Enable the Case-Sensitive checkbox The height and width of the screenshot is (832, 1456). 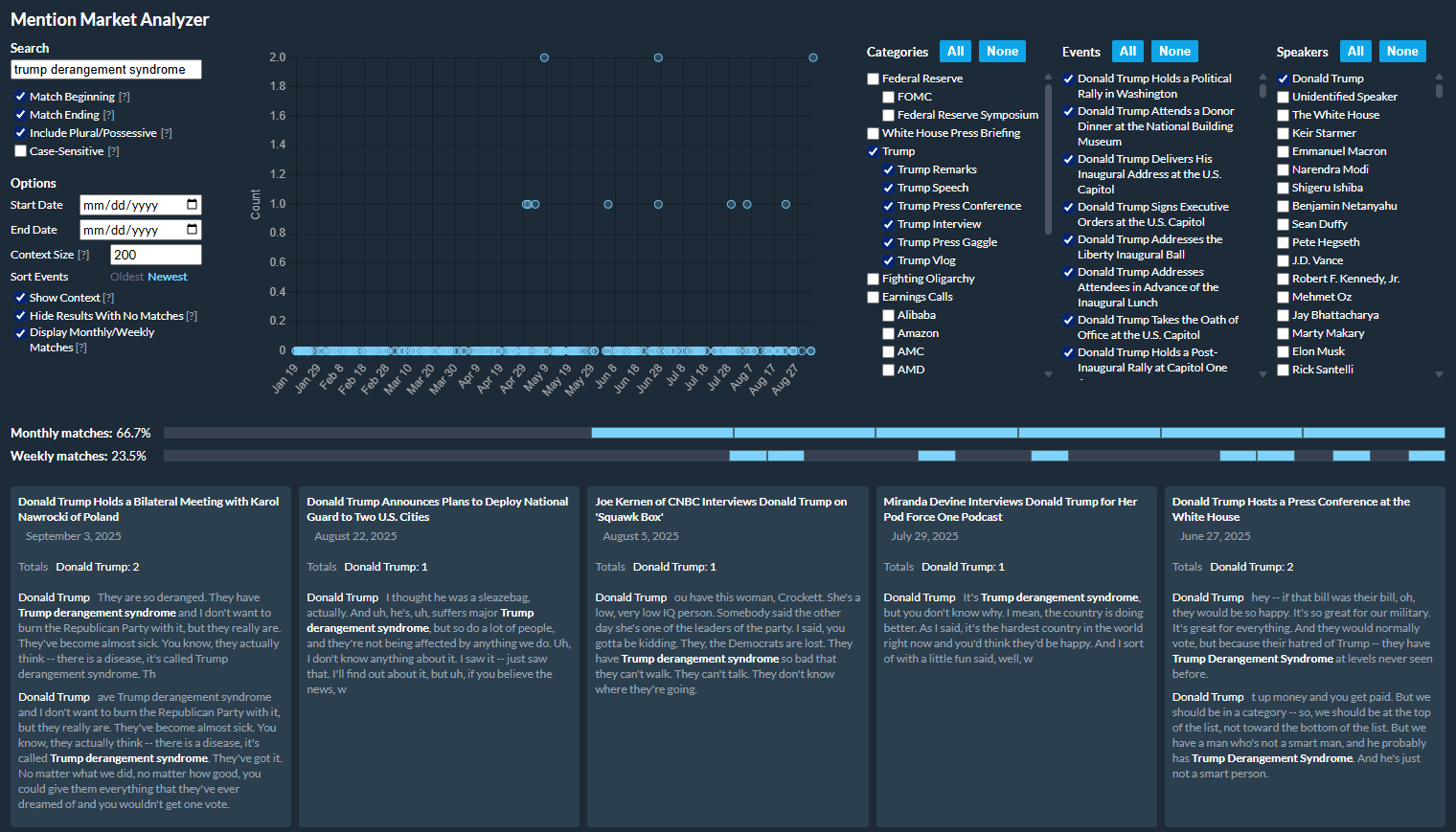(x=20, y=151)
